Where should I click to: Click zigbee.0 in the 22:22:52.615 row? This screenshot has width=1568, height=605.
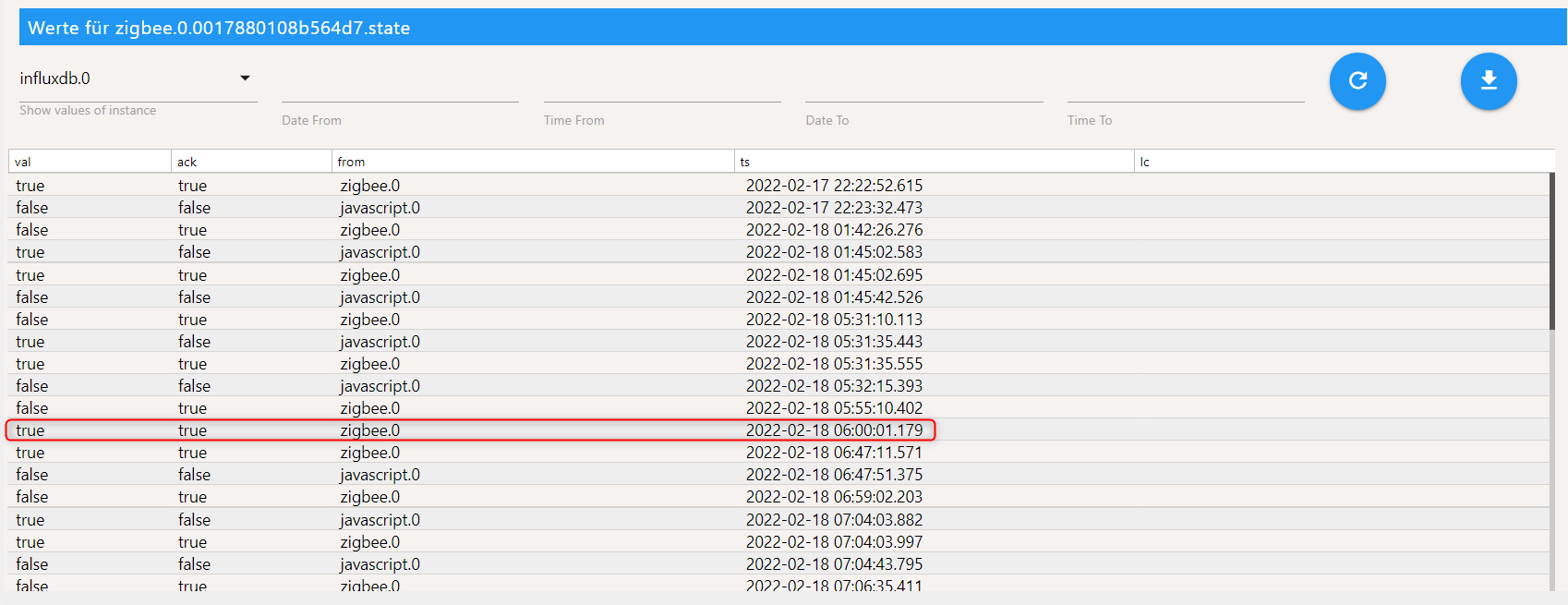[x=369, y=186]
